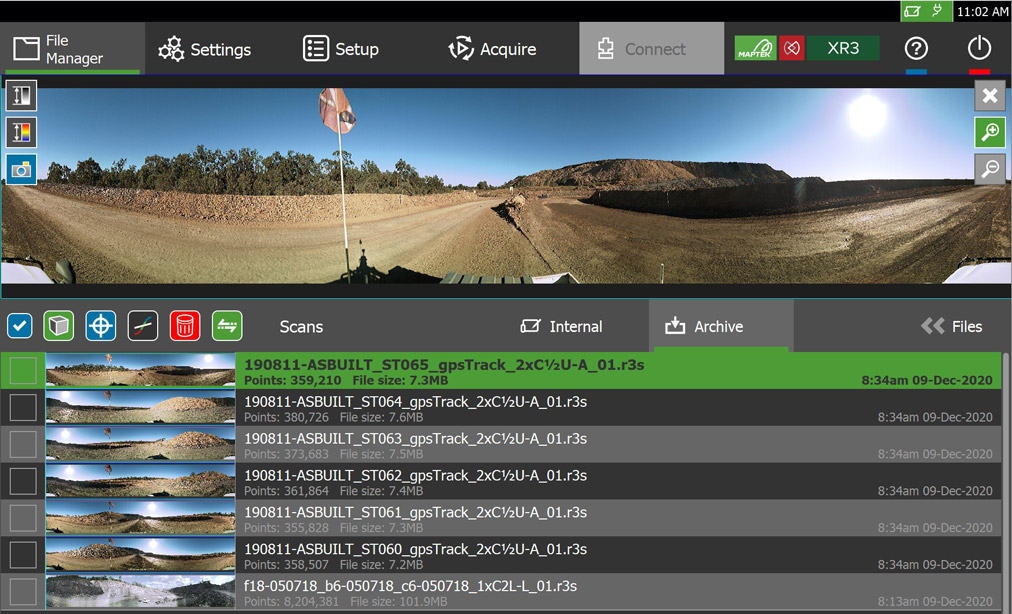Click the ST060 scan thumbnail
This screenshot has width=1012, height=614.
(141, 555)
